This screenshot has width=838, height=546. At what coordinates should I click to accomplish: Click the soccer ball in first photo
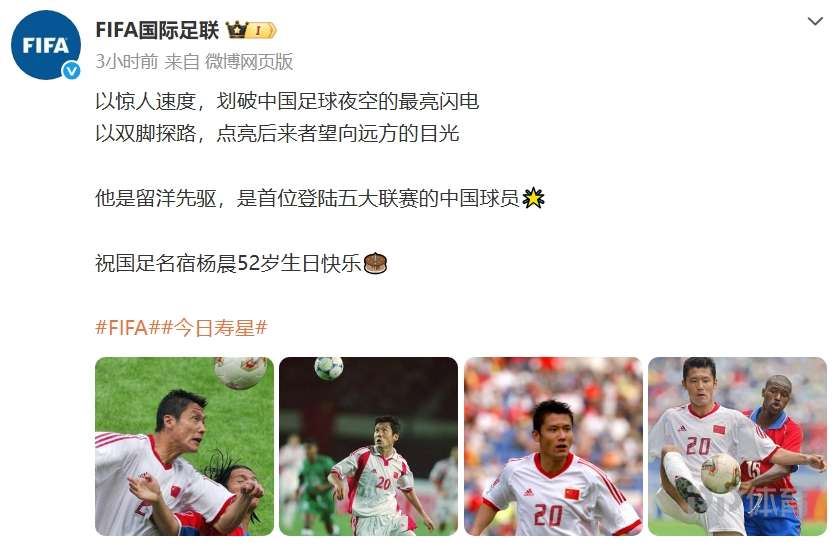click(240, 371)
